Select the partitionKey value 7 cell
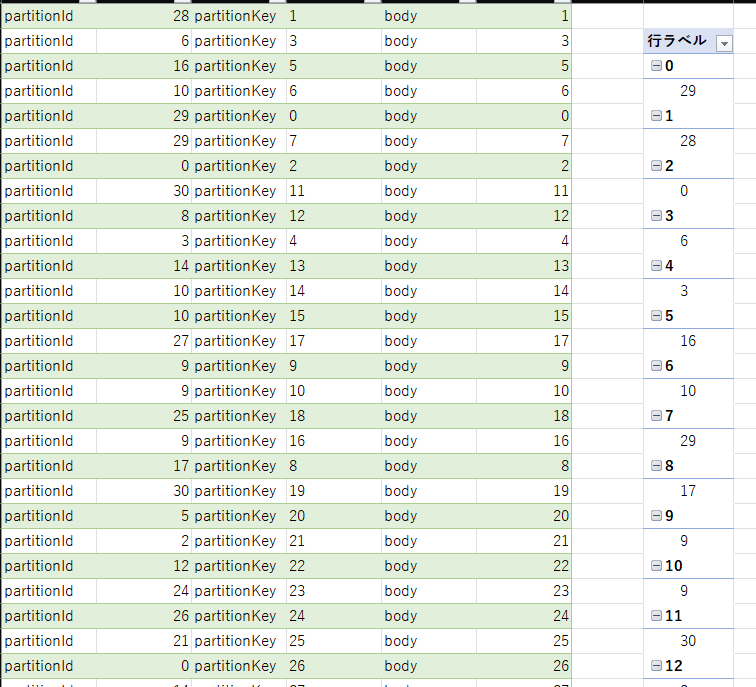756x687 pixels. 334,141
